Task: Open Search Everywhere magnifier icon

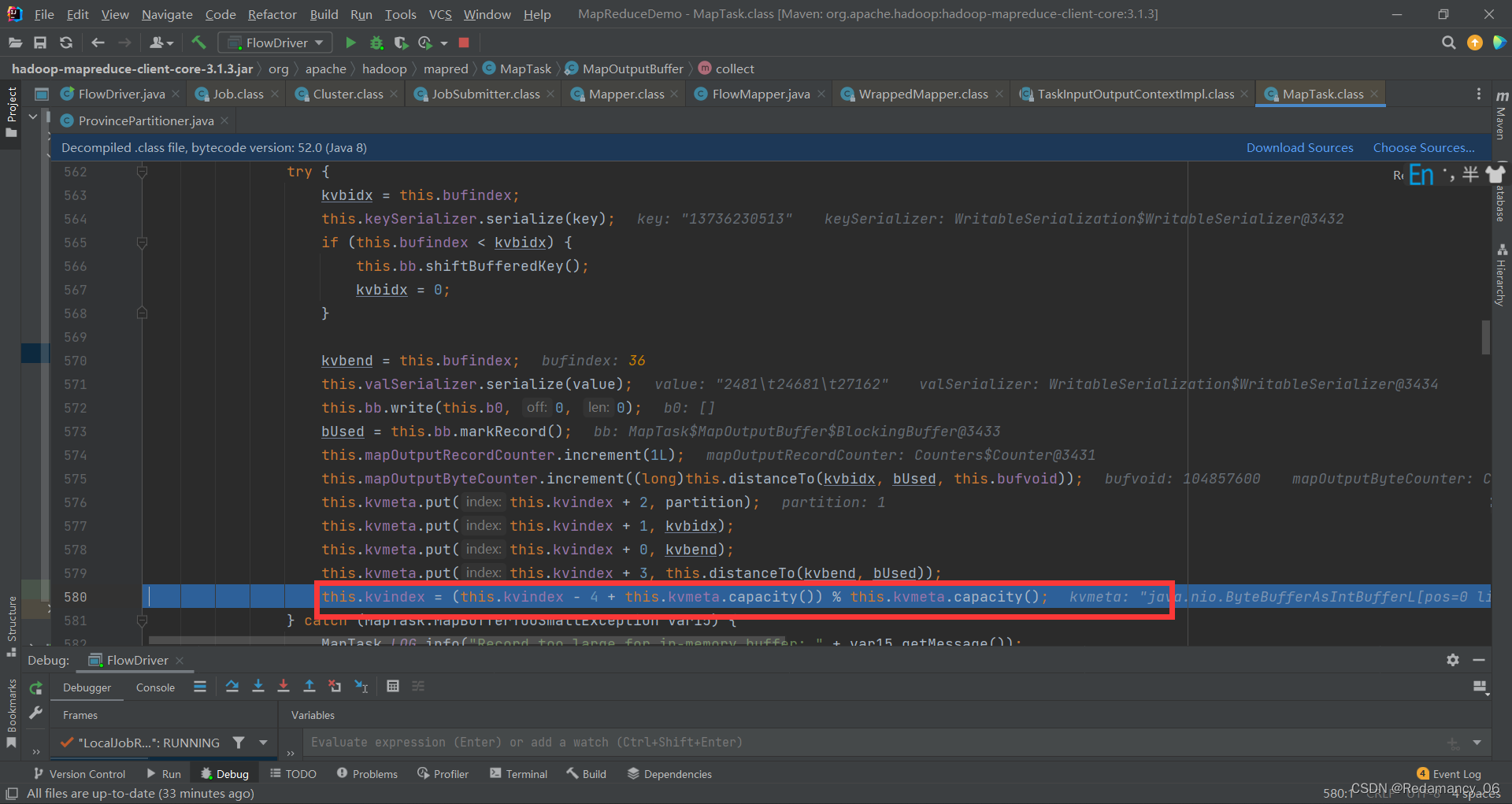Action: [x=1448, y=43]
